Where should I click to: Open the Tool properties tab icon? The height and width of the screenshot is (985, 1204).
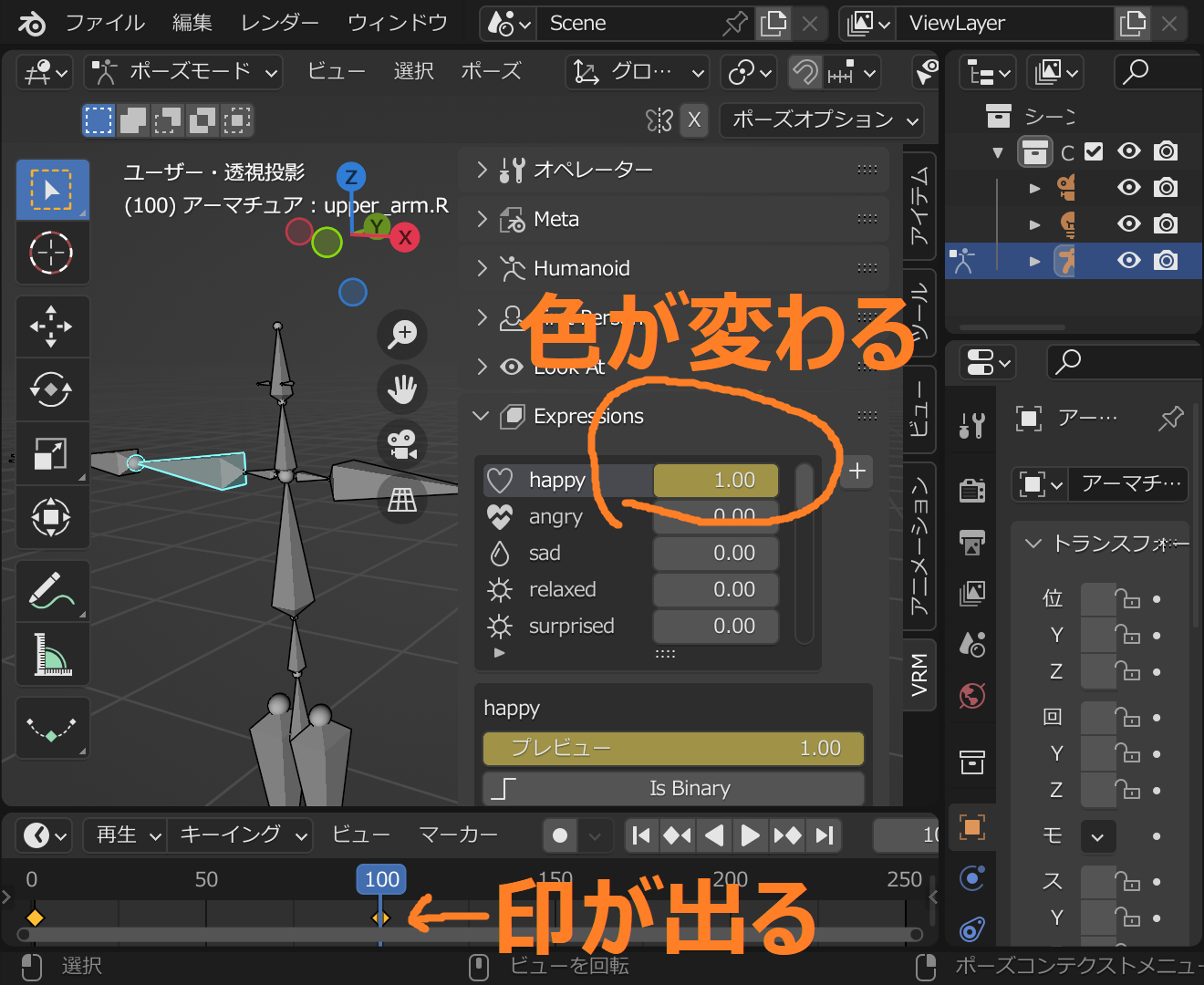coord(972,425)
